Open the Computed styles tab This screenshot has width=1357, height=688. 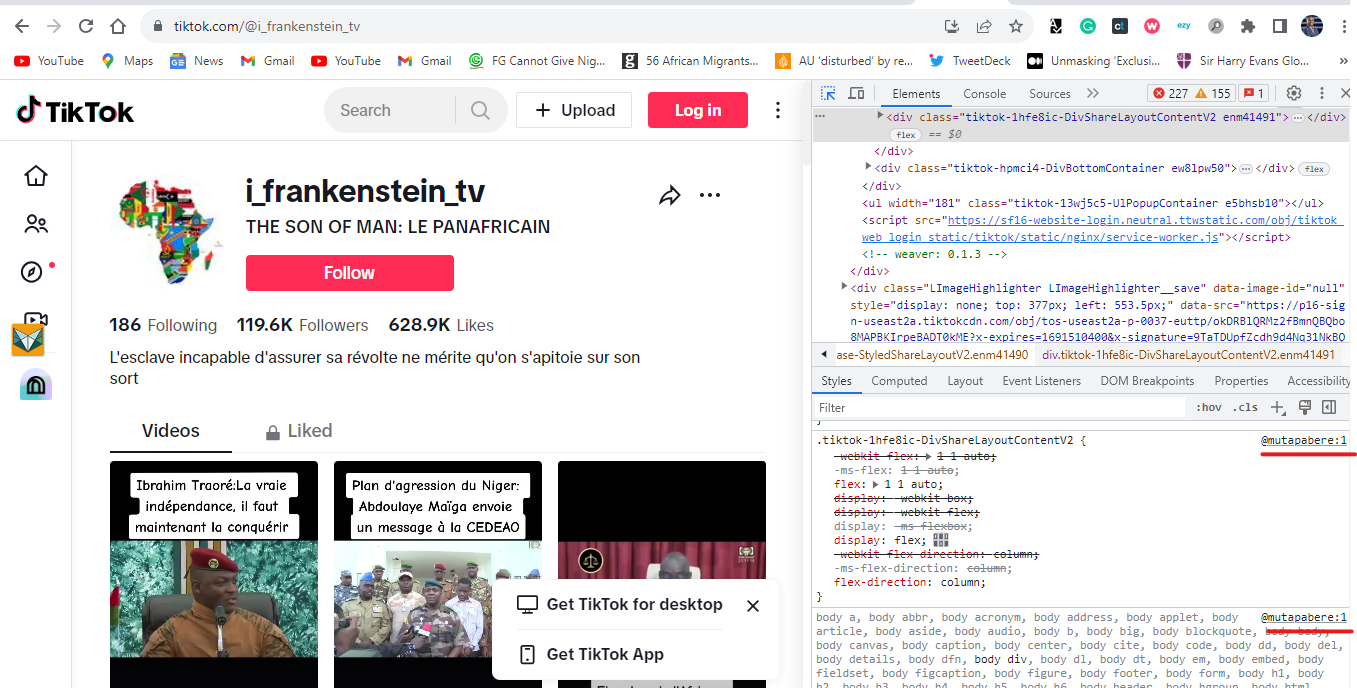[899, 381]
